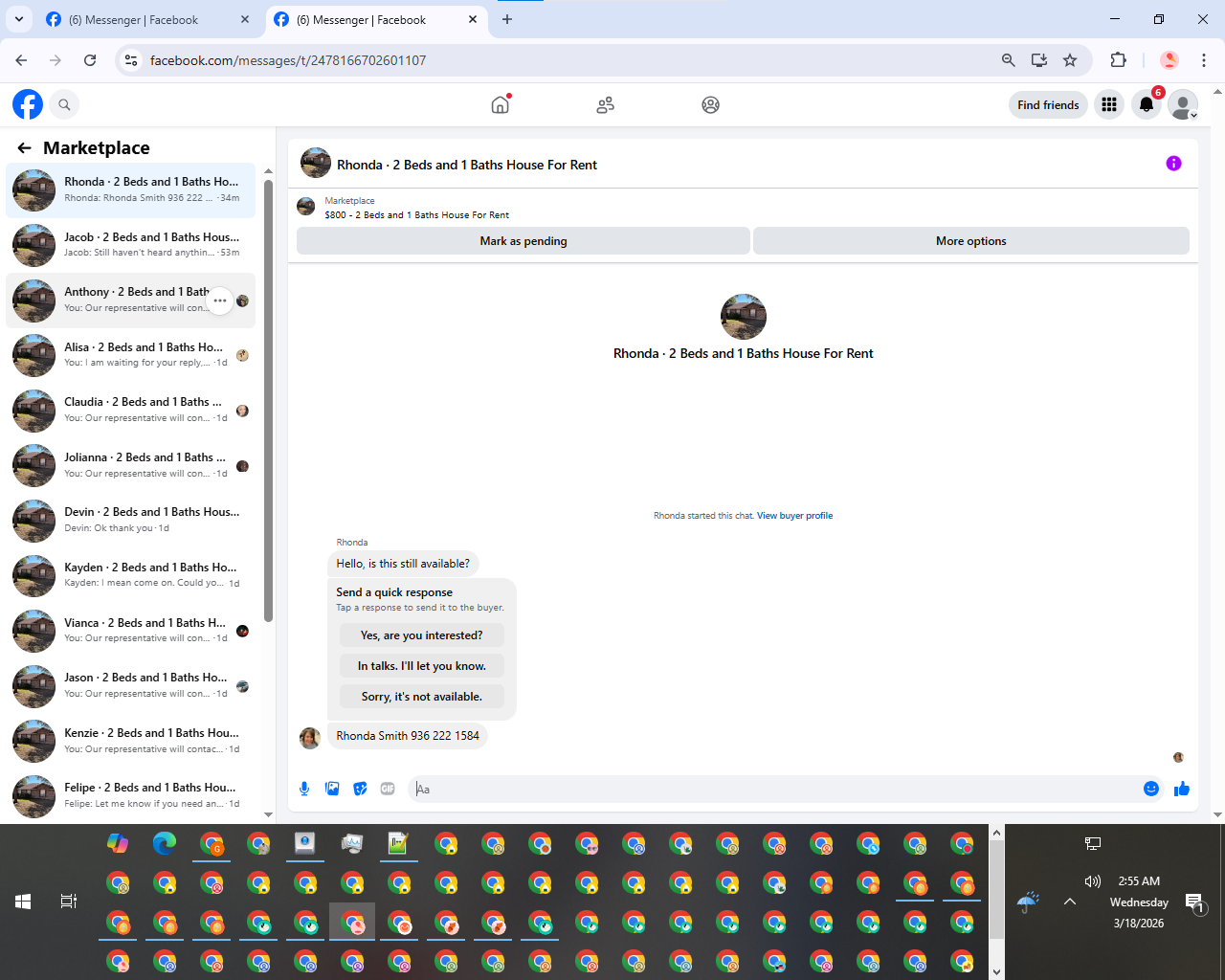Go back from Marketplace chats list
Image resolution: width=1225 pixels, height=980 pixels.
point(24,147)
